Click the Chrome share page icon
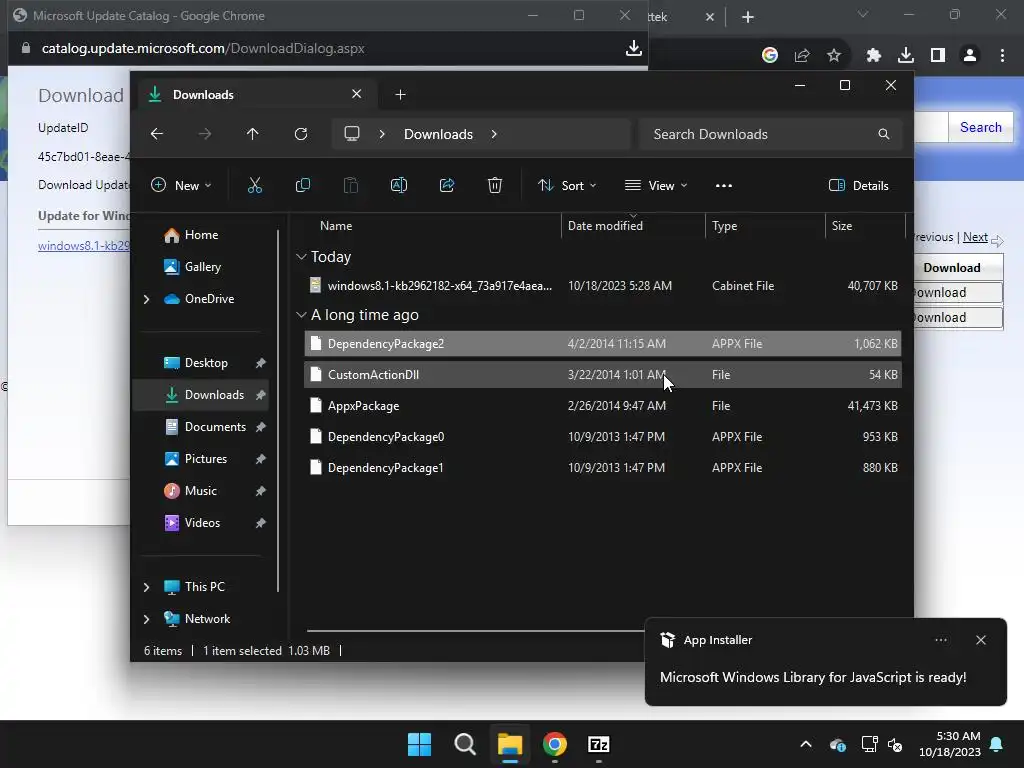1024x768 pixels. [x=802, y=55]
